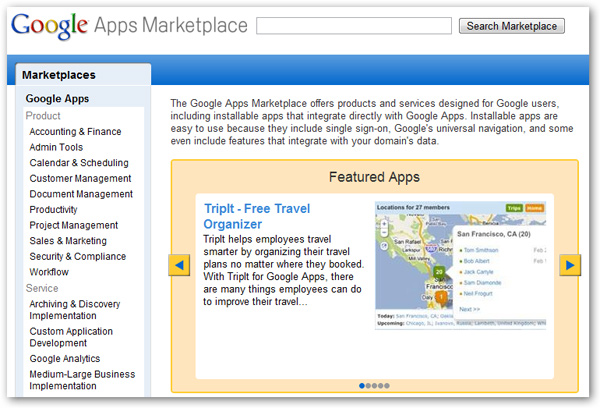Open TripIt - Free Travel Organizer link
Image resolution: width=600 pixels, height=408 pixels.
click(x=257, y=216)
